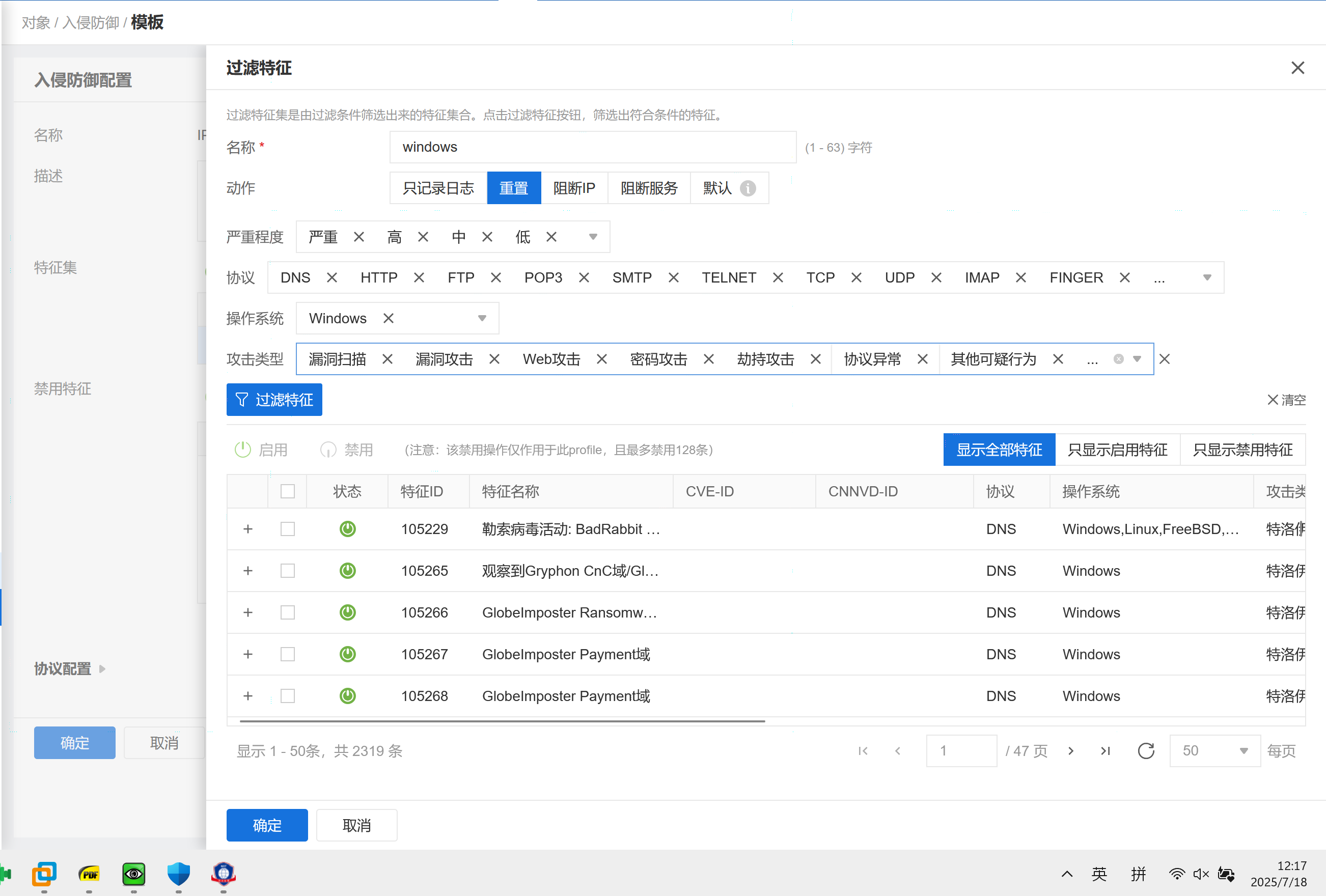Check the row for signature 105229
Image resolution: width=1326 pixels, height=896 pixels.
coord(288,529)
